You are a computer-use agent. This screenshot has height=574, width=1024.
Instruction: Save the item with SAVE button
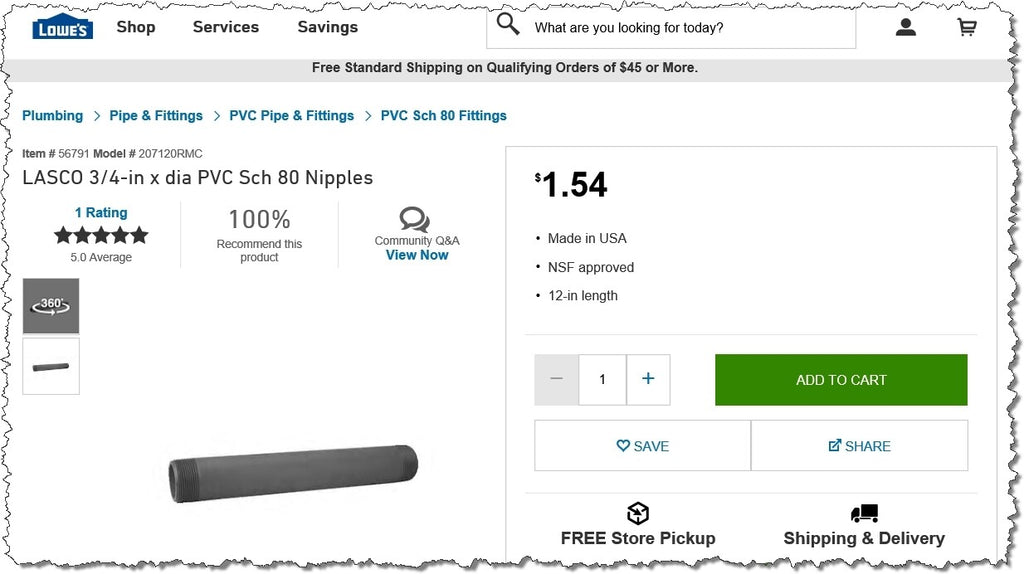[x=643, y=445]
